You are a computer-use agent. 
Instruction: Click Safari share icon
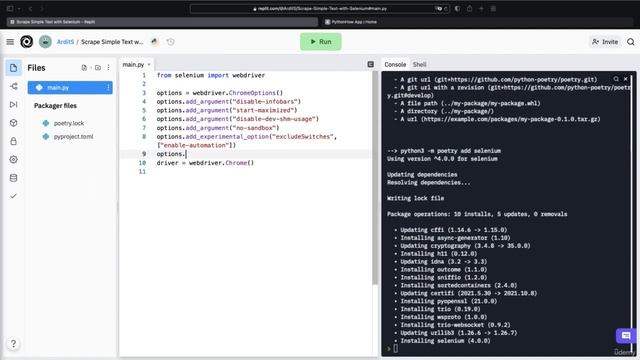(469, 9)
